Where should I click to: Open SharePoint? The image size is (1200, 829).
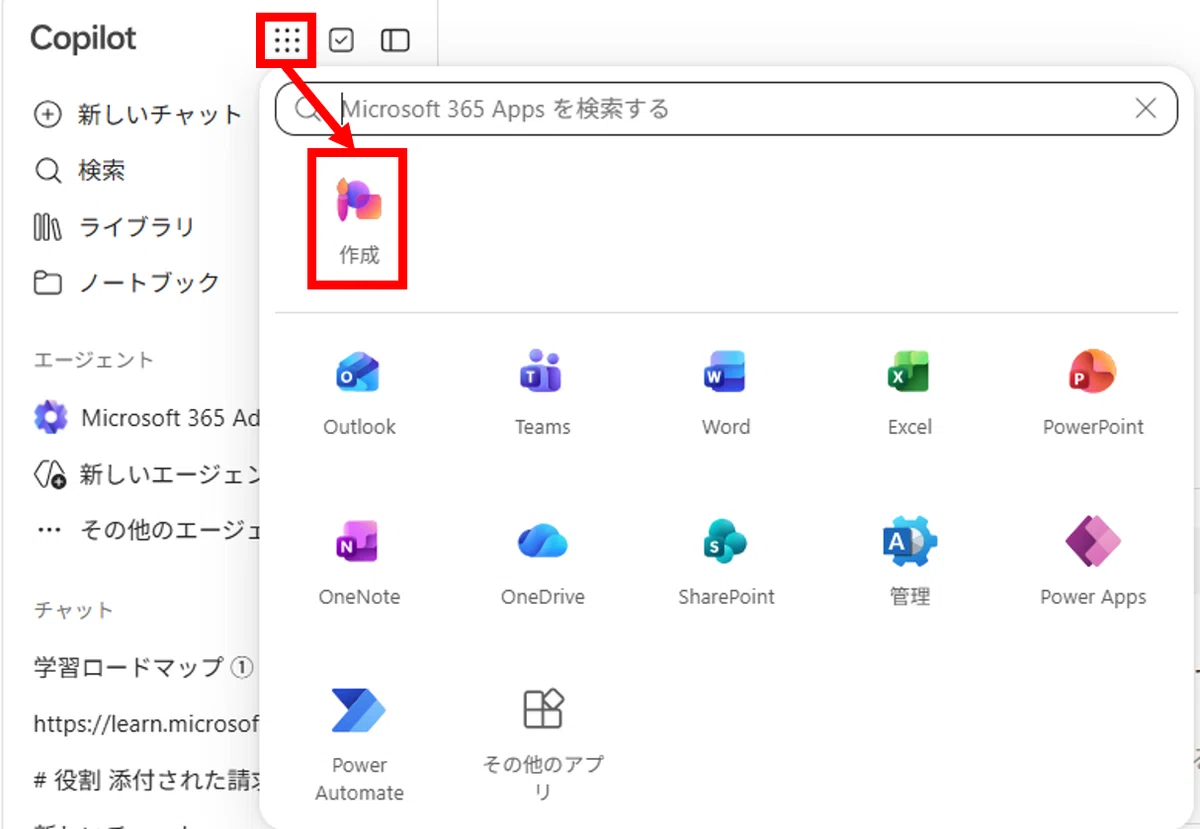pos(726,563)
